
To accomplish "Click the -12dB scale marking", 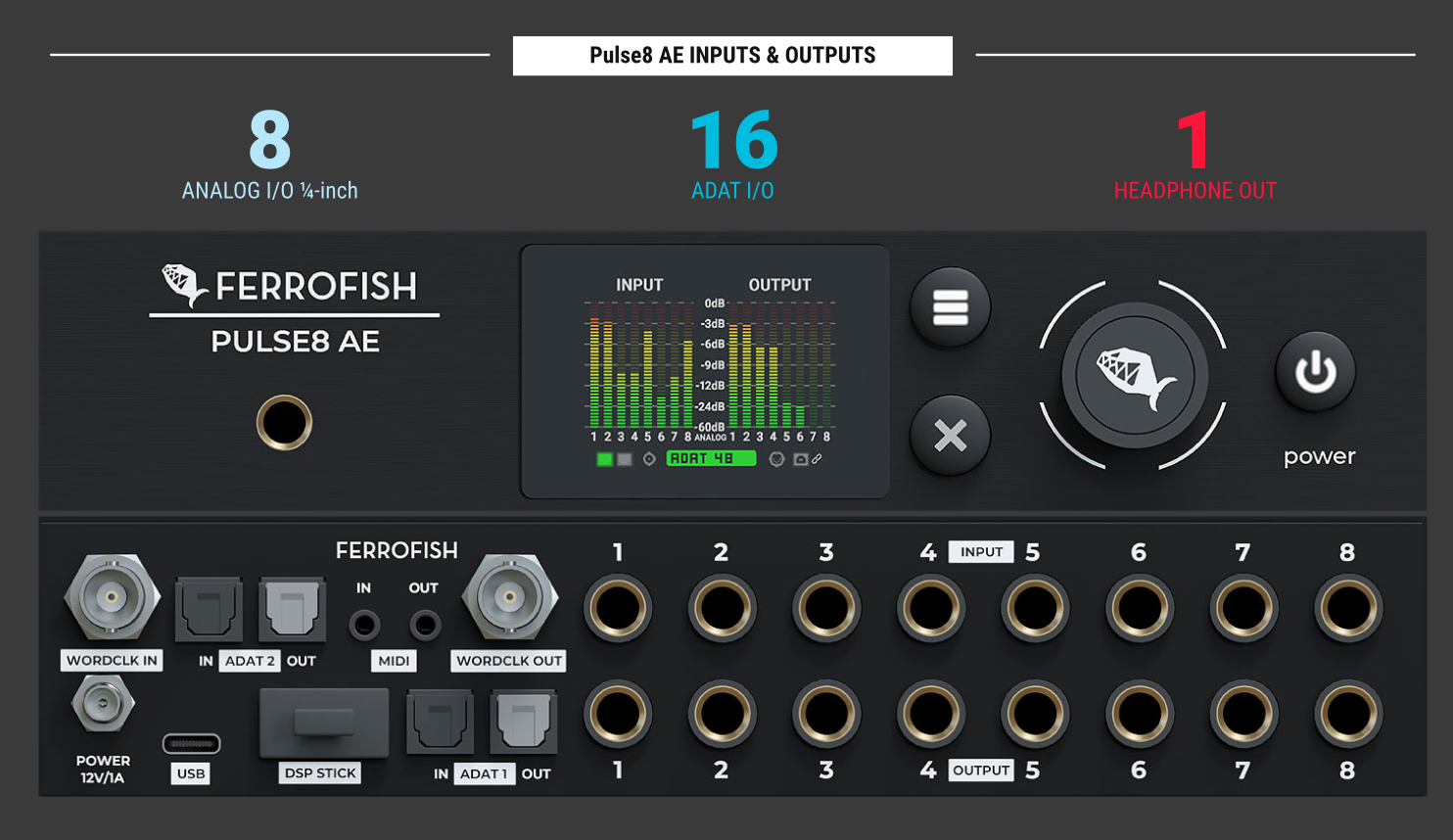I will [713, 386].
